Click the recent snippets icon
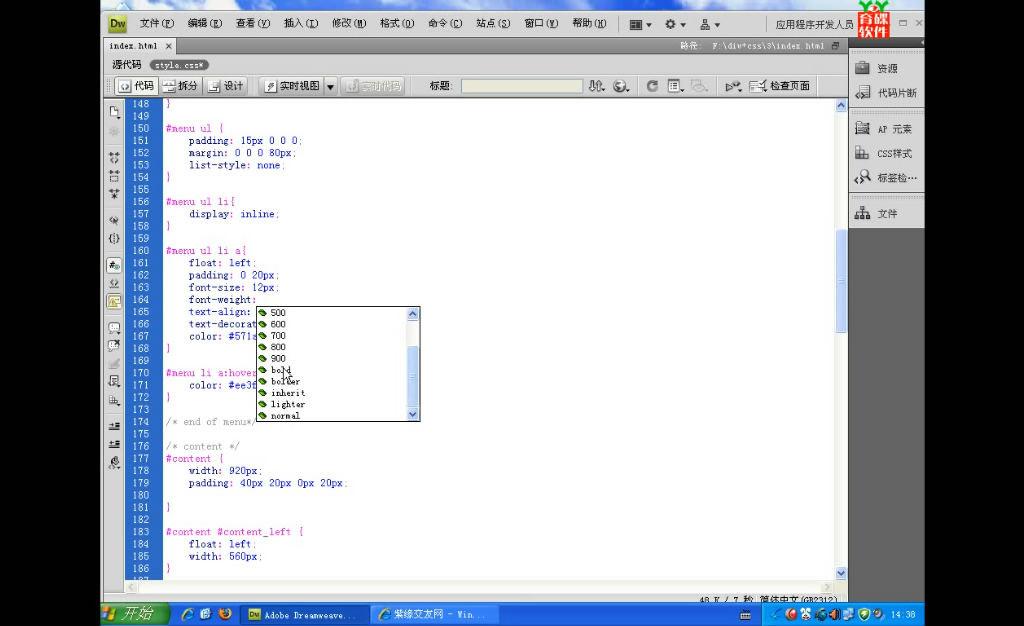1024x626 pixels. point(114,382)
